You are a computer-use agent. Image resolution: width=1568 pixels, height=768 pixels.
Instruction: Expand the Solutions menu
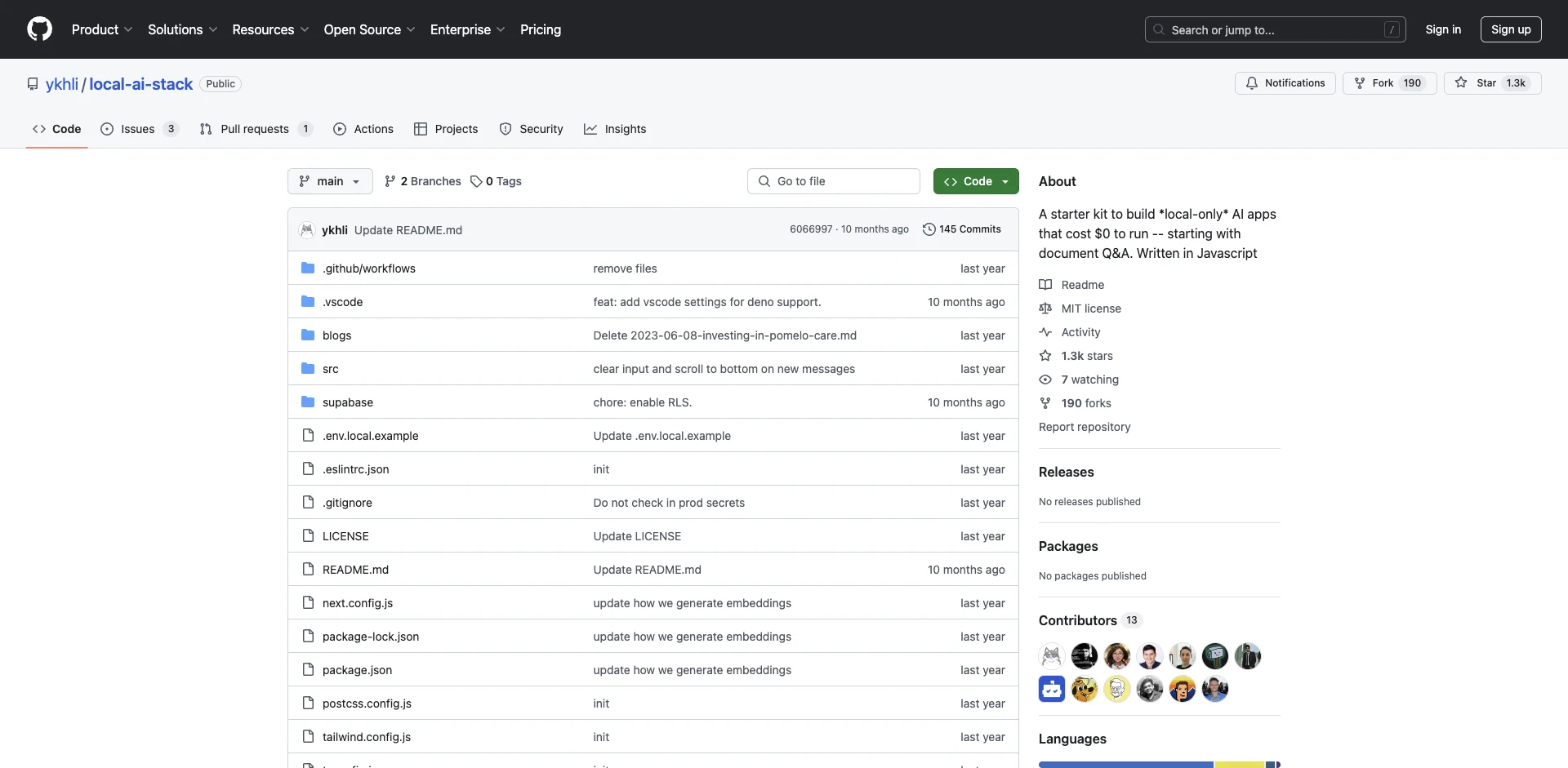click(183, 29)
